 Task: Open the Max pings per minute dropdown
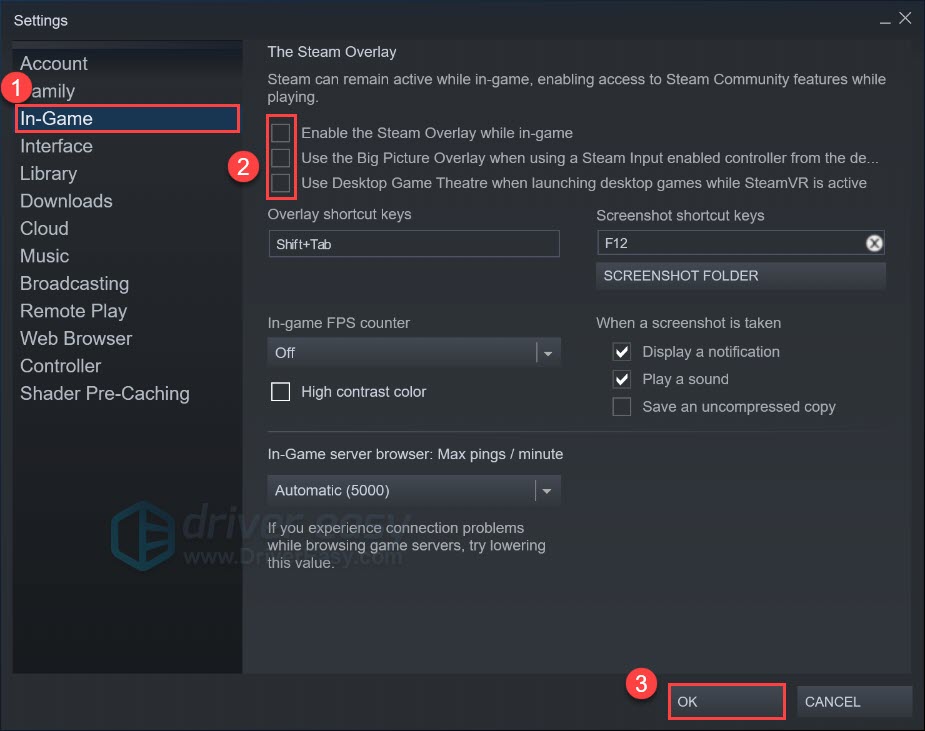tap(414, 490)
